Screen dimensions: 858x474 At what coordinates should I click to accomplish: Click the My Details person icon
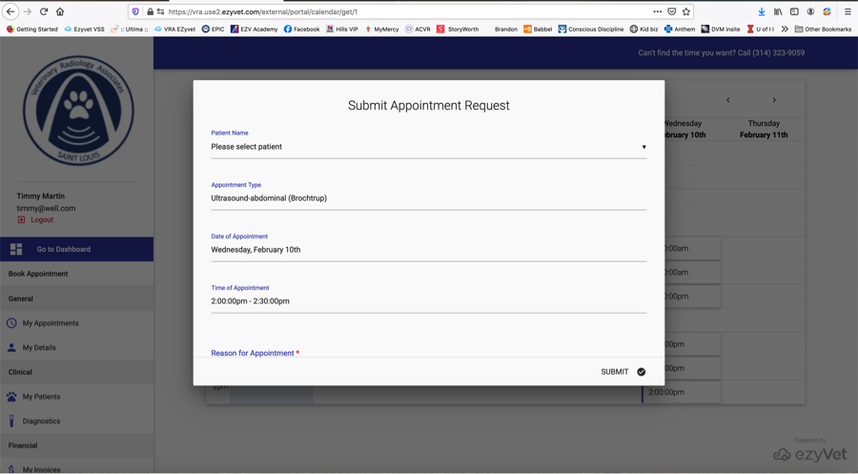pos(12,348)
